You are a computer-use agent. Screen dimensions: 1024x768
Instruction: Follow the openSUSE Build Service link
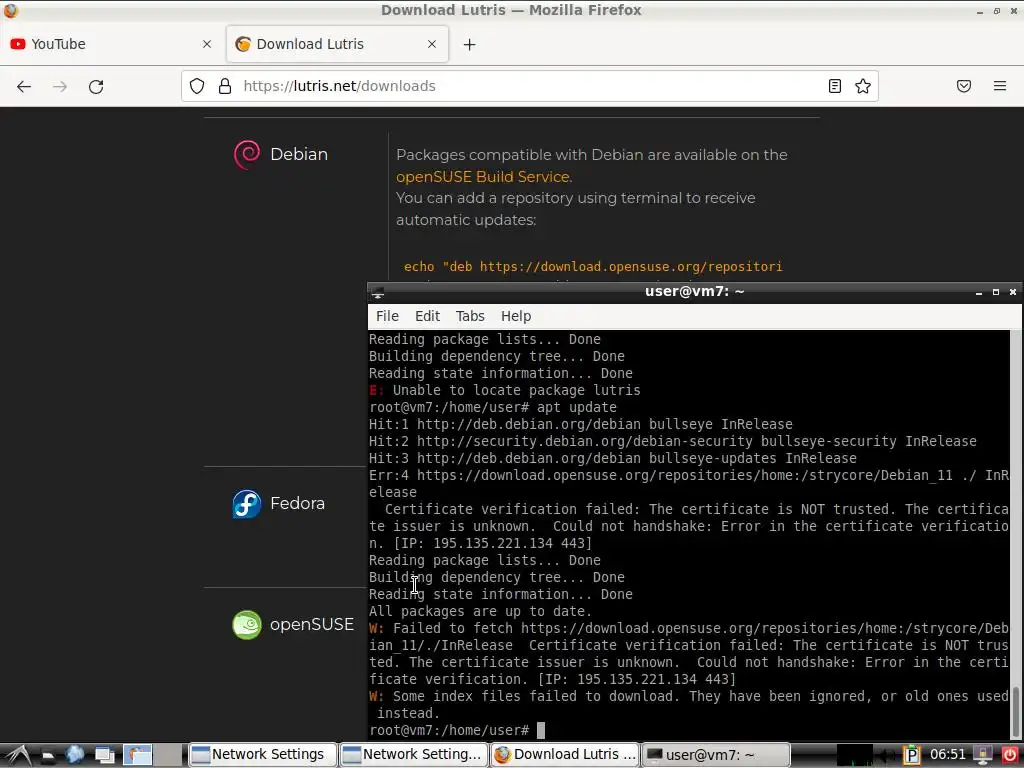pyautogui.click(x=483, y=177)
